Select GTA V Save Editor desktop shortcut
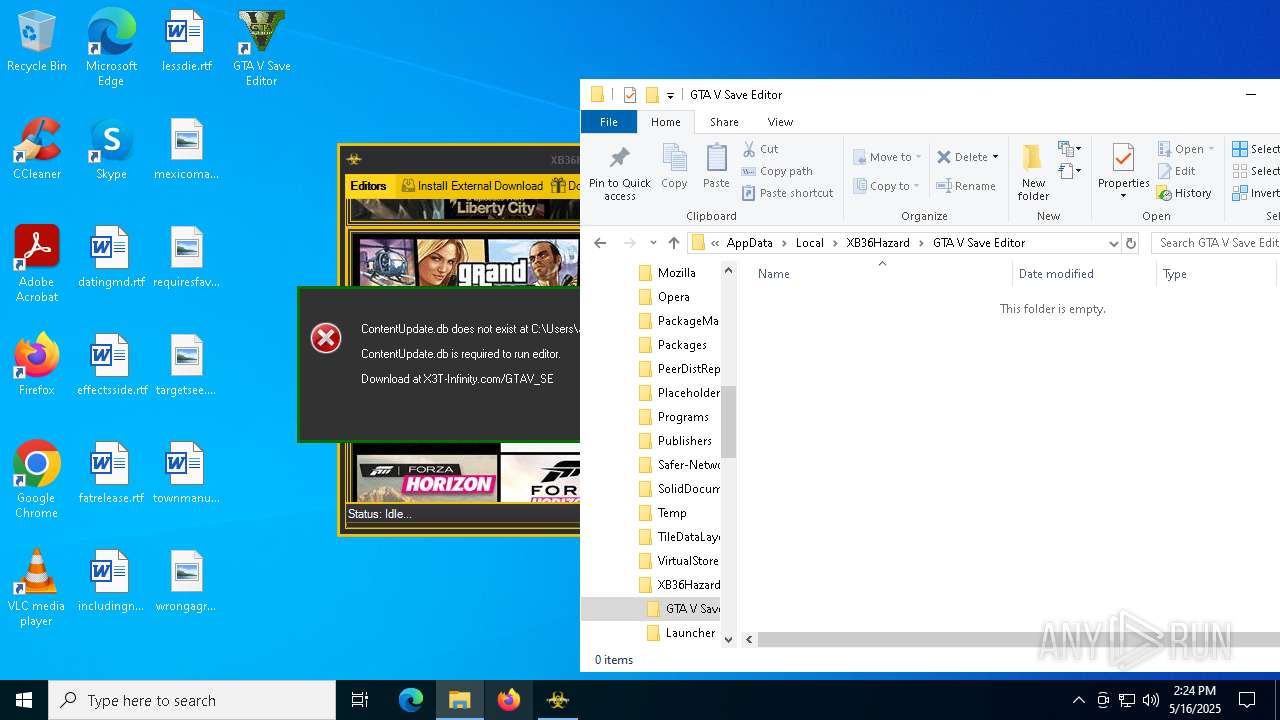 (261, 48)
